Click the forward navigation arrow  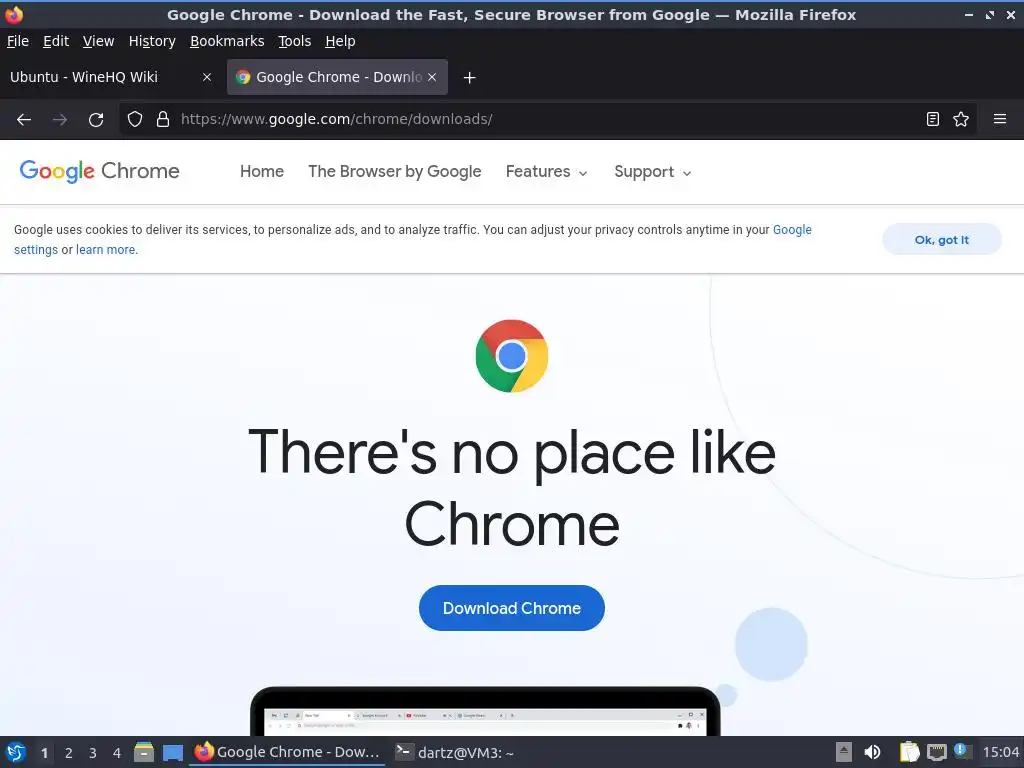(x=59, y=120)
